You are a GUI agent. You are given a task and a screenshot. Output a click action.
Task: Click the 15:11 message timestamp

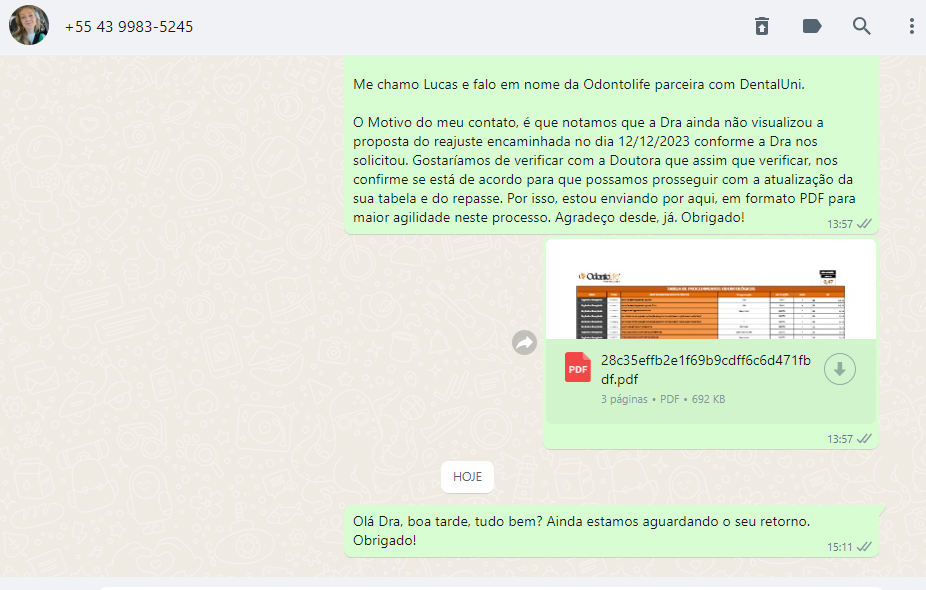839,547
